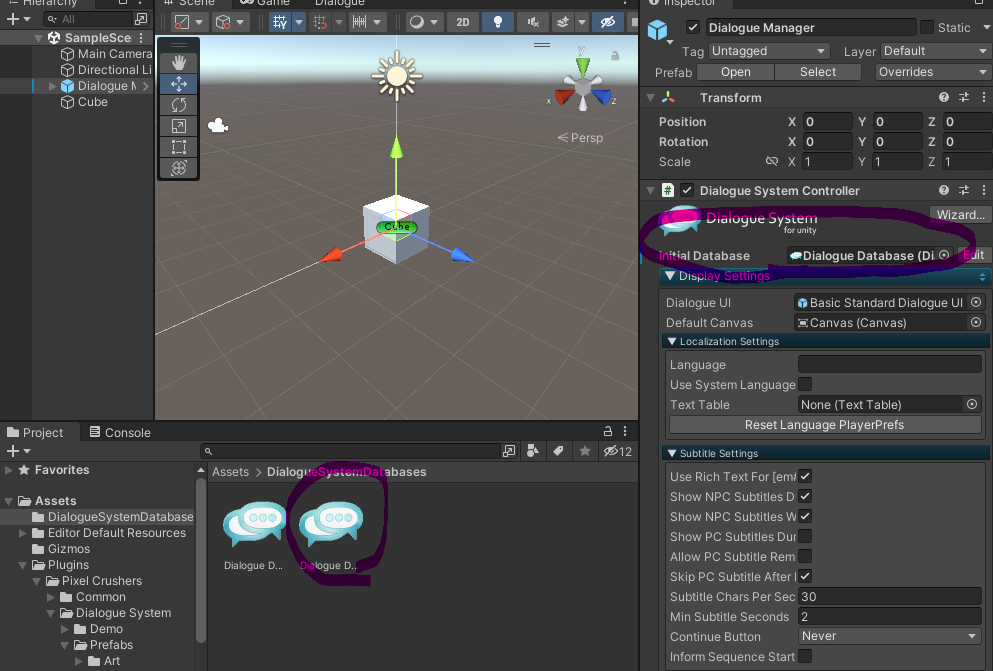Click Project search by label icon
This screenshot has height=671, width=993.
click(558, 451)
